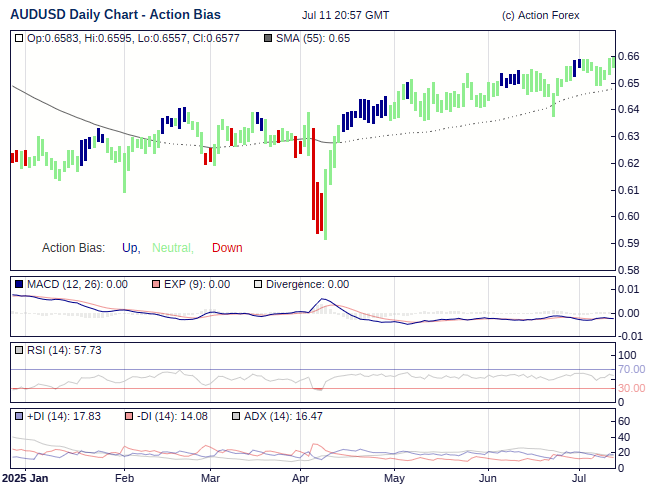Click the 'Jul' month axis label
The image size is (650, 489).
(x=580, y=479)
